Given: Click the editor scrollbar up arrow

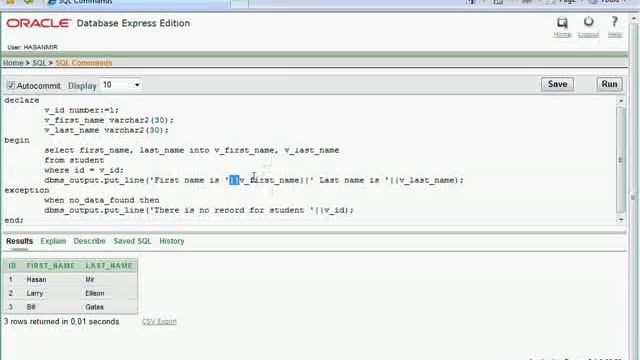Looking at the screenshot, I should point(621,100).
